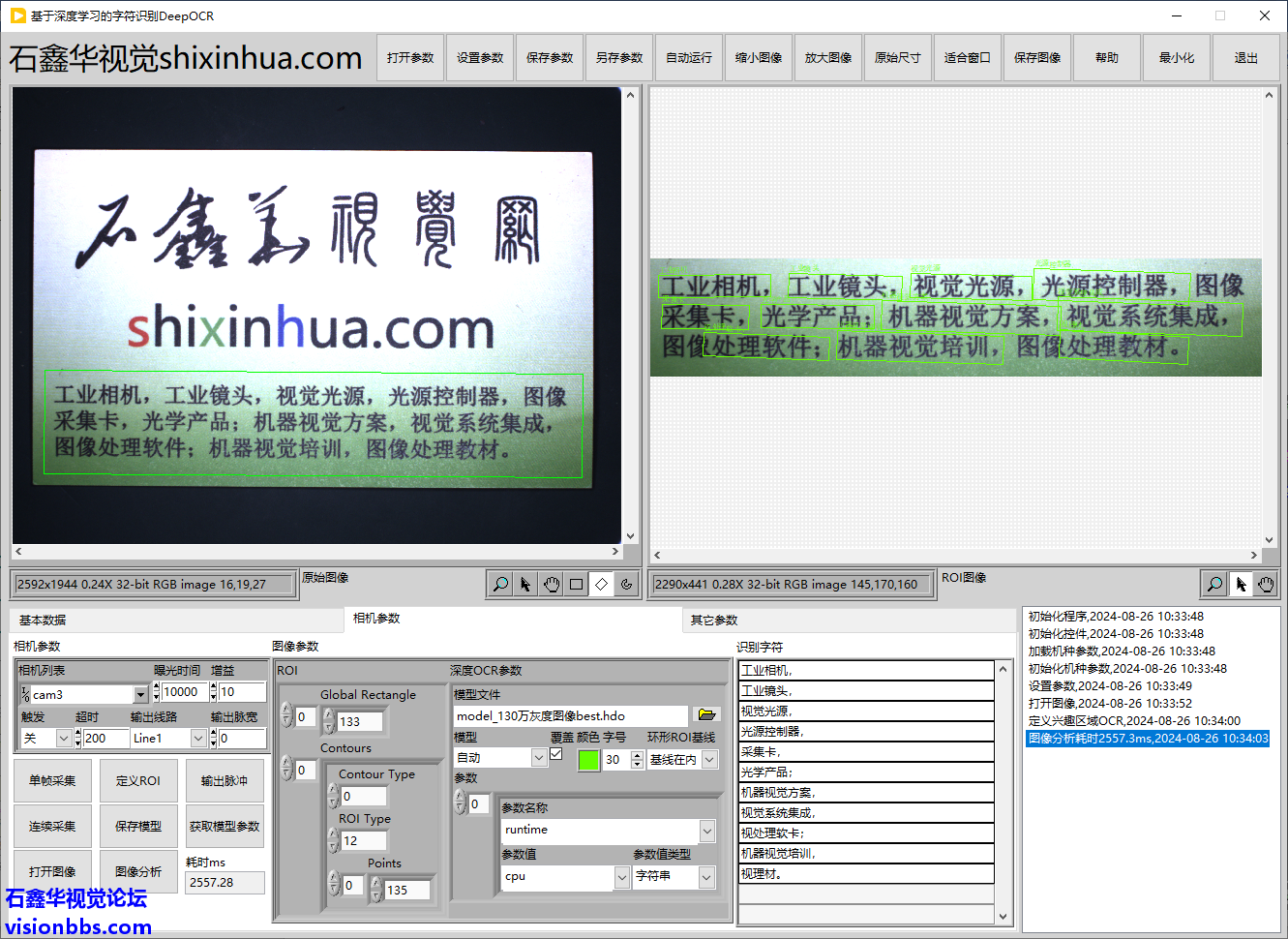1288x939 pixels.
Task: Increment exposure time stepper
Action: [157, 686]
